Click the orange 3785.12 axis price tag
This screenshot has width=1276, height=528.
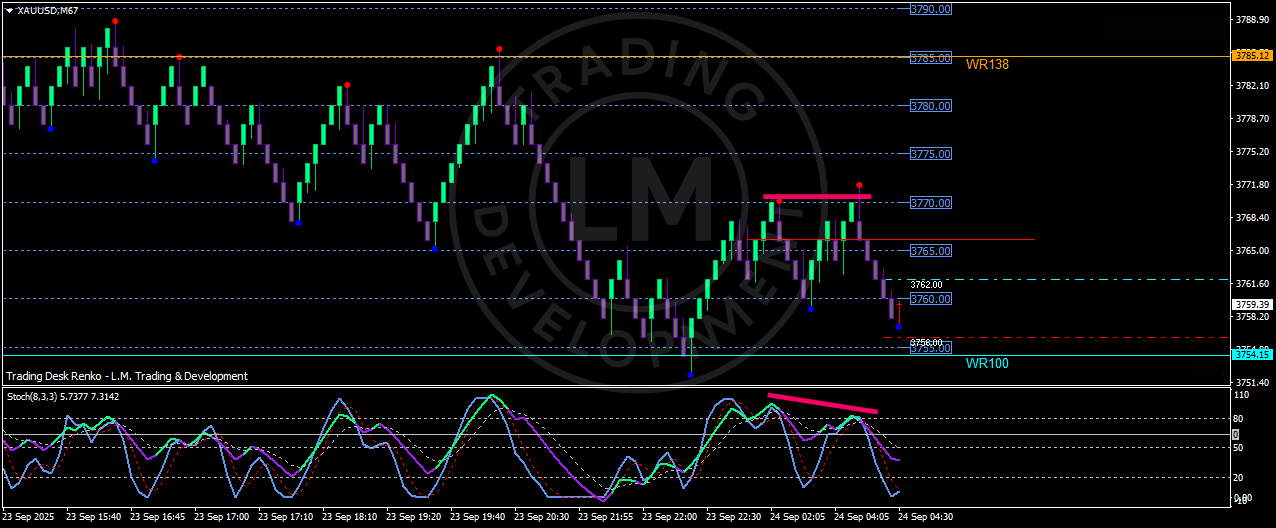1252,55
